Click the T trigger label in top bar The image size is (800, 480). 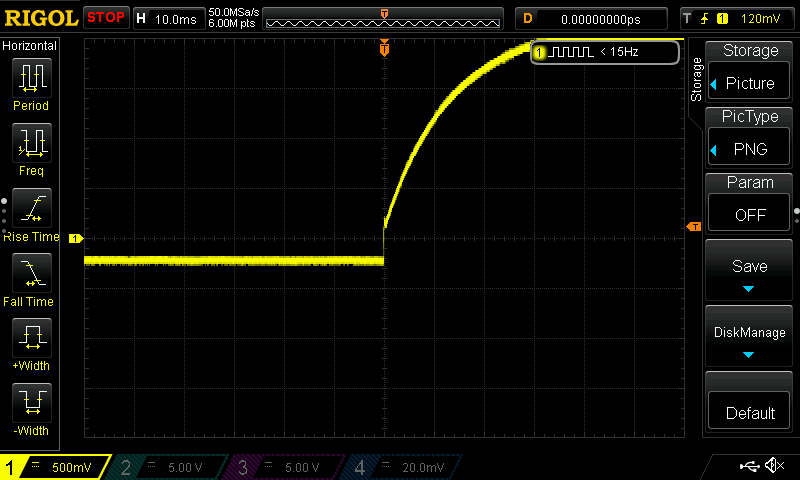[687, 18]
